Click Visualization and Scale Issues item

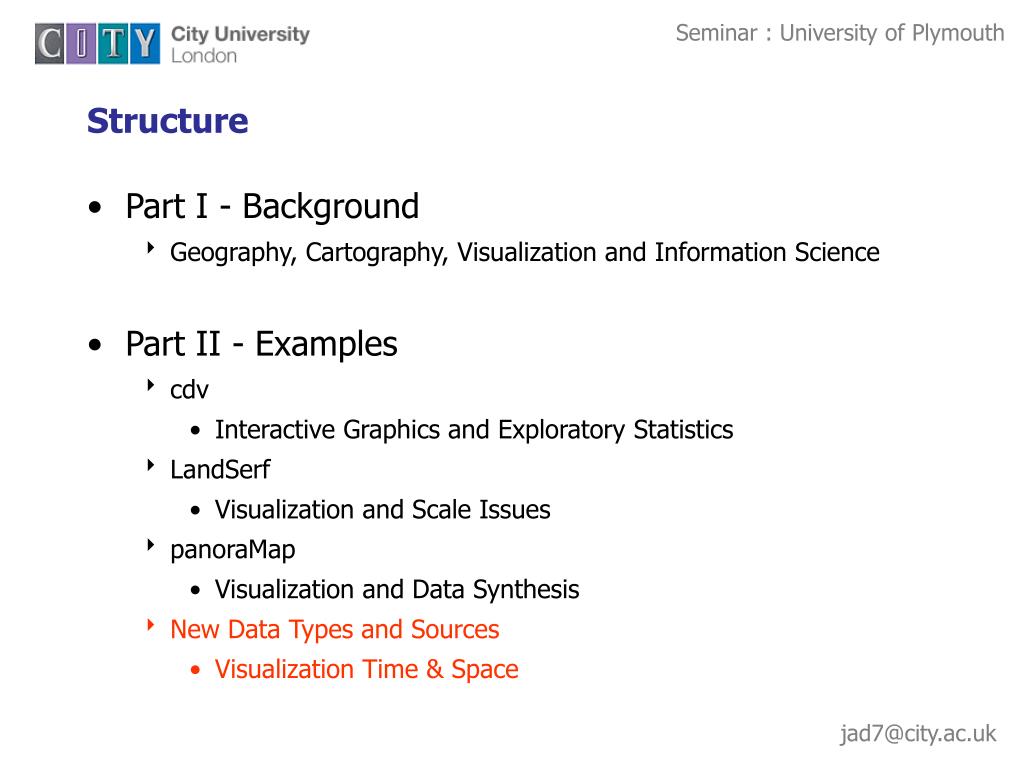[x=383, y=509]
